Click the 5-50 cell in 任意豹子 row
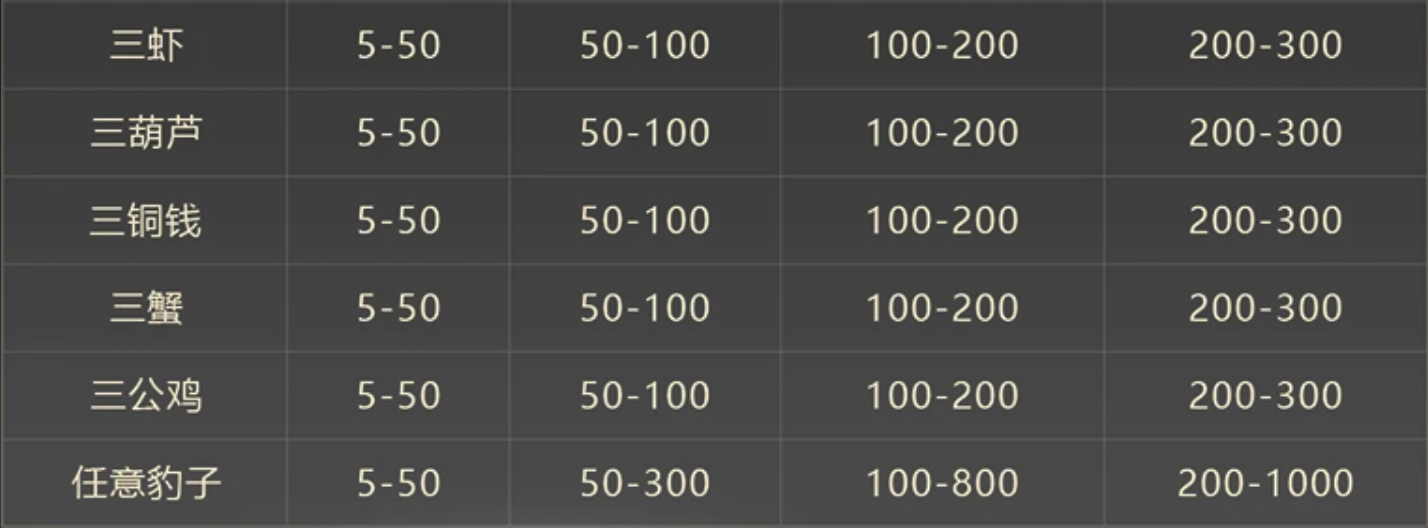The image size is (1428, 528). [399, 484]
